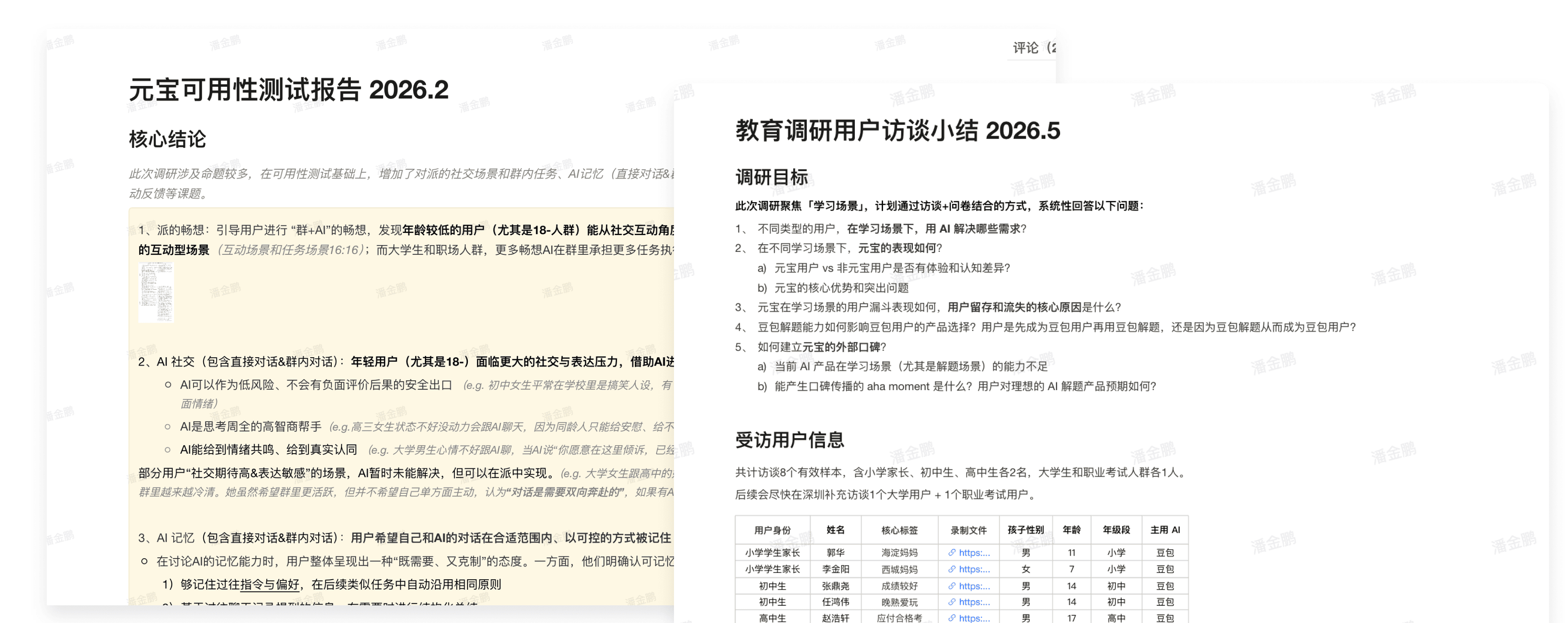
Task: Click the '年级段' column header
Action: click(x=1116, y=530)
